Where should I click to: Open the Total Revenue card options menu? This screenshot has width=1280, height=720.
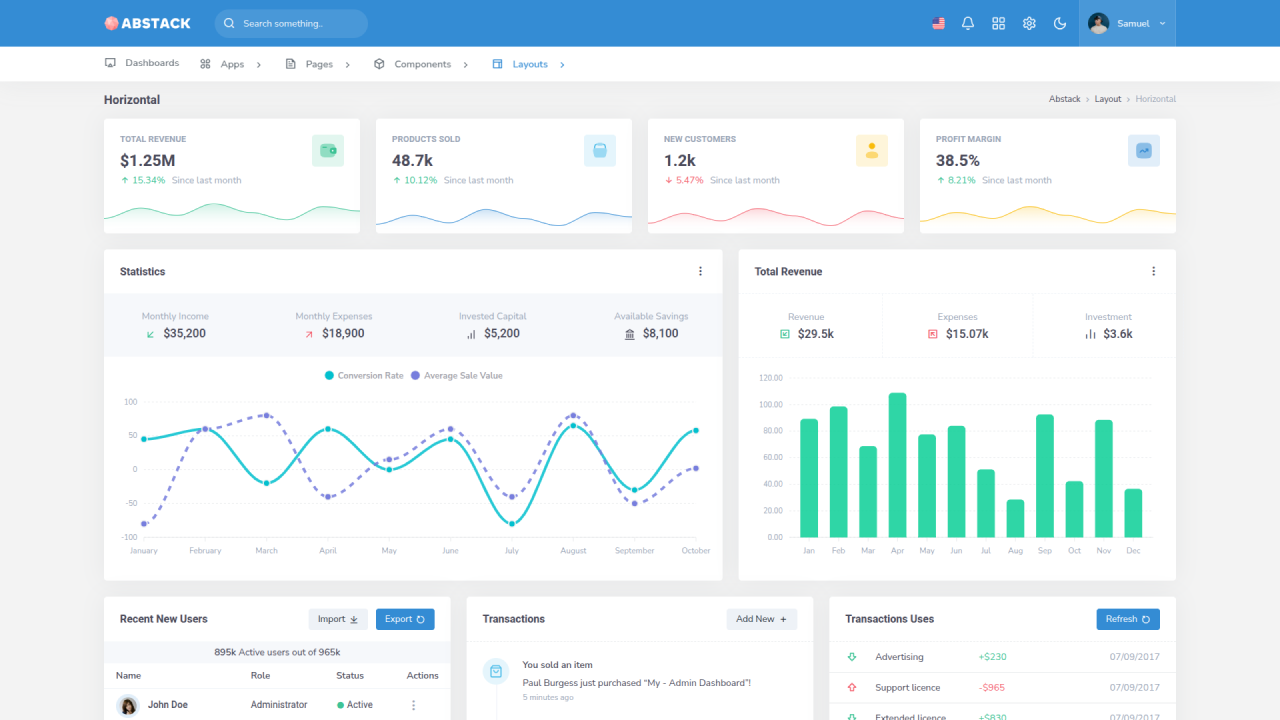pyautogui.click(x=1153, y=271)
